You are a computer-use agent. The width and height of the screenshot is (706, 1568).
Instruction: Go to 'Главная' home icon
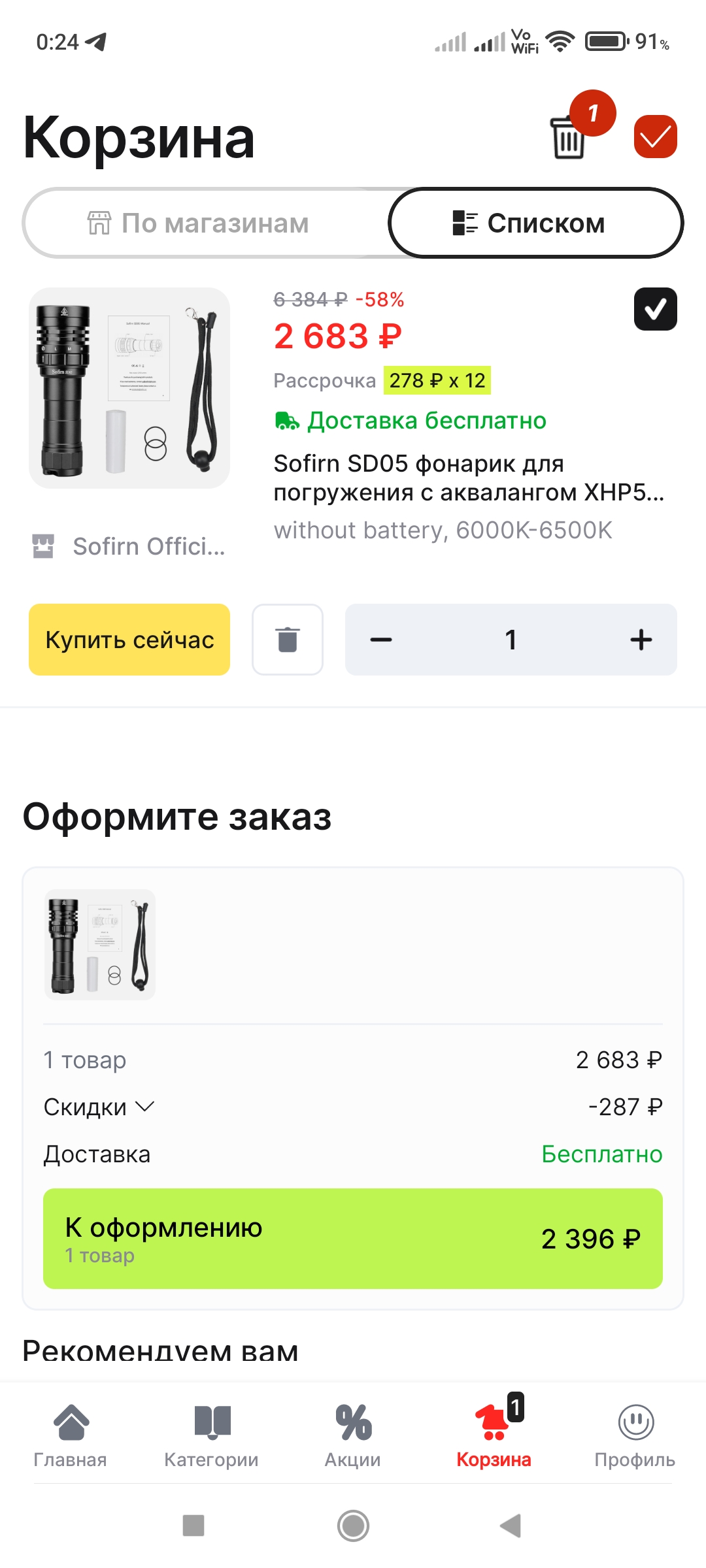point(71,1433)
